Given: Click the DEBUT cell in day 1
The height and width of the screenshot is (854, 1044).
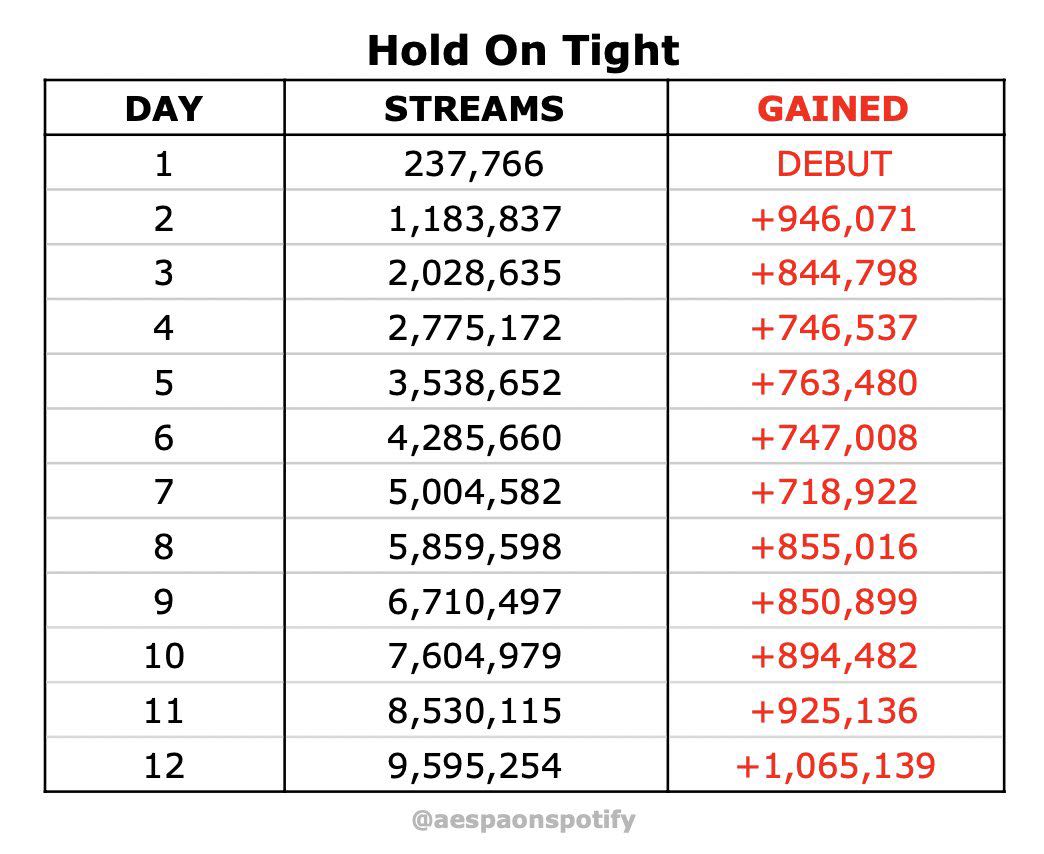Looking at the screenshot, I should pyautogui.click(x=834, y=164).
